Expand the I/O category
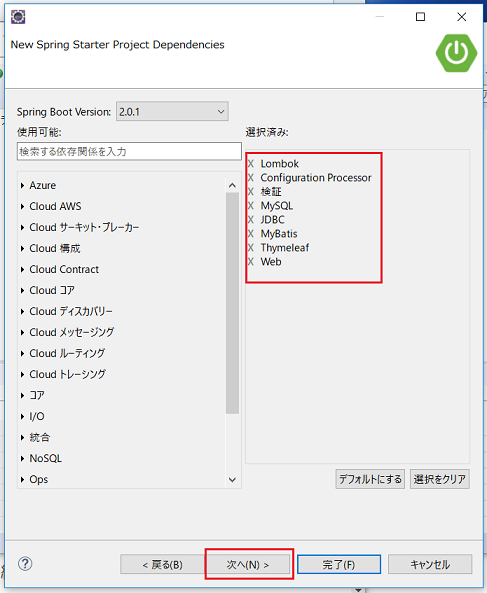The image size is (487, 593). pyautogui.click(x=22, y=416)
